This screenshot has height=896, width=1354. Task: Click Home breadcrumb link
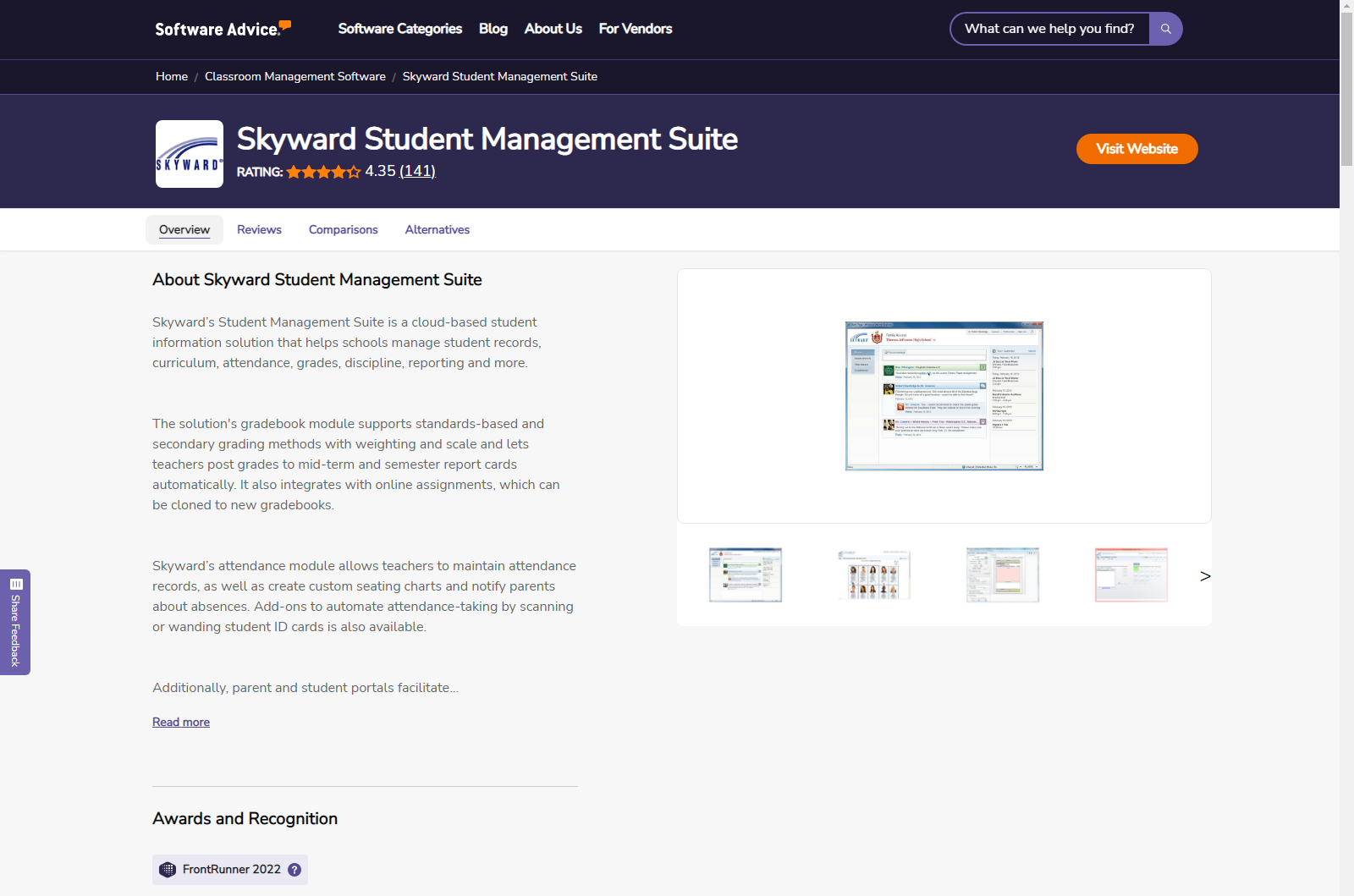click(172, 77)
